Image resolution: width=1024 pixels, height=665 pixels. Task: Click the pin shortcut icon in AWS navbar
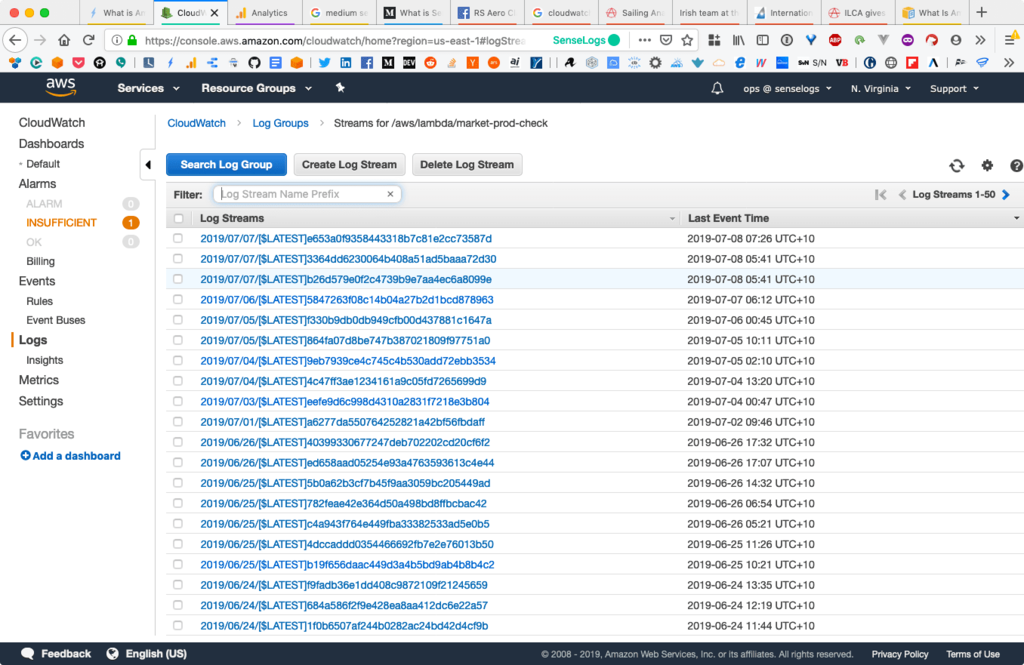[340, 88]
